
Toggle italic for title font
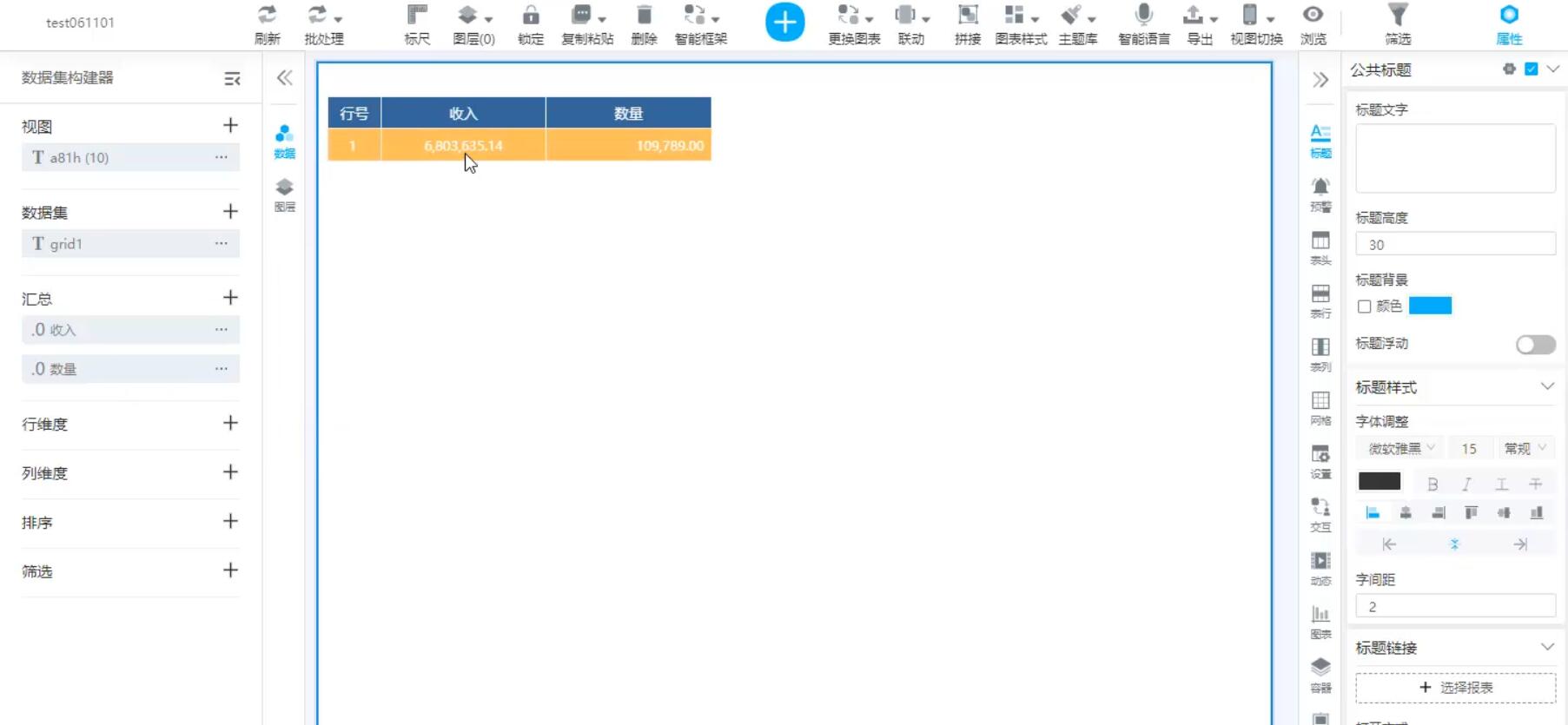point(1466,484)
